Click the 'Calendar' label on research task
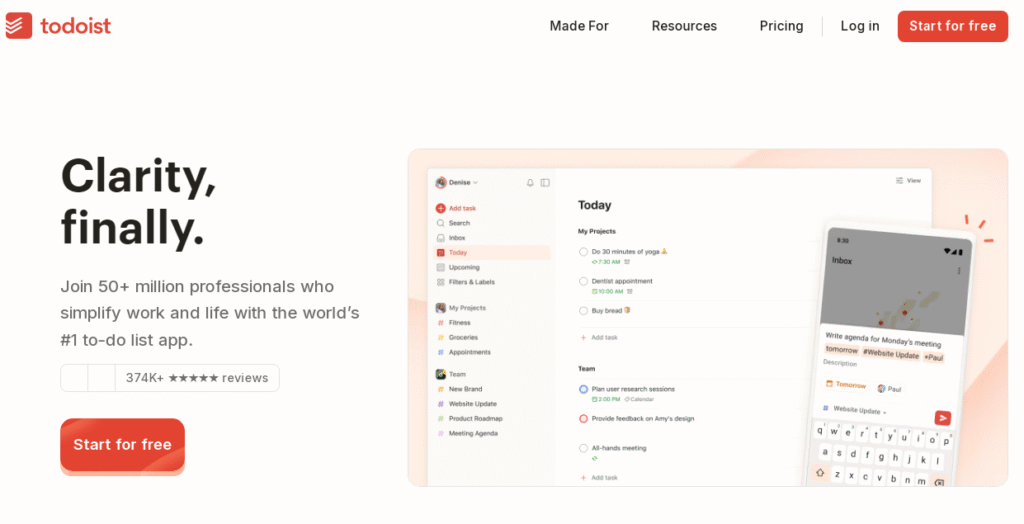1024x524 pixels. click(641, 399)
